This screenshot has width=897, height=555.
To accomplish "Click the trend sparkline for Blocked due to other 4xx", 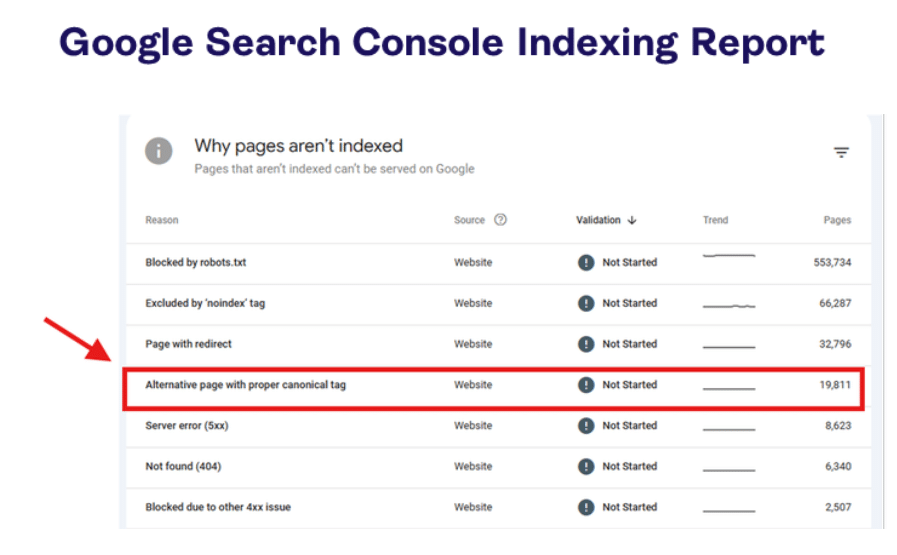I will click(729, 510).
